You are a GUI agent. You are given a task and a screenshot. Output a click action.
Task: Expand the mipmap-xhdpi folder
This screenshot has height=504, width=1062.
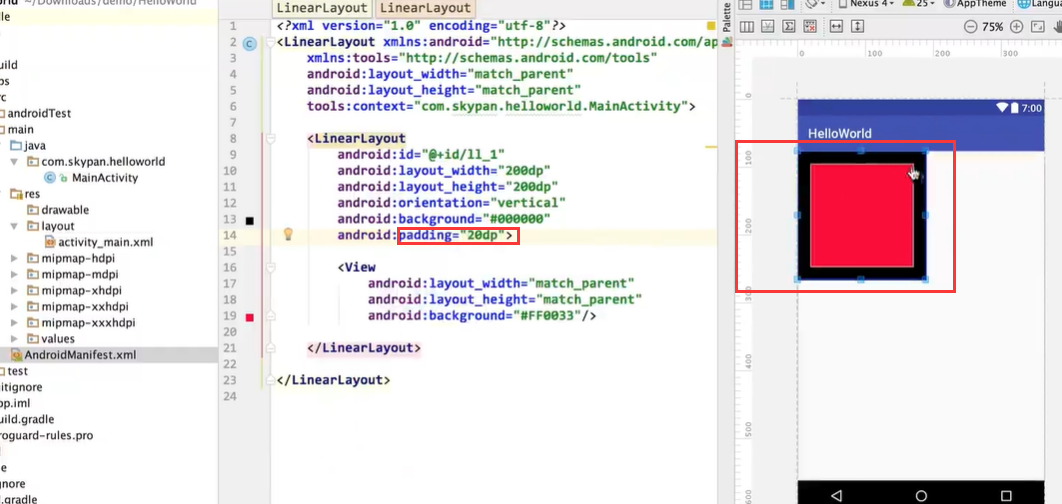(x=15, y=291)
